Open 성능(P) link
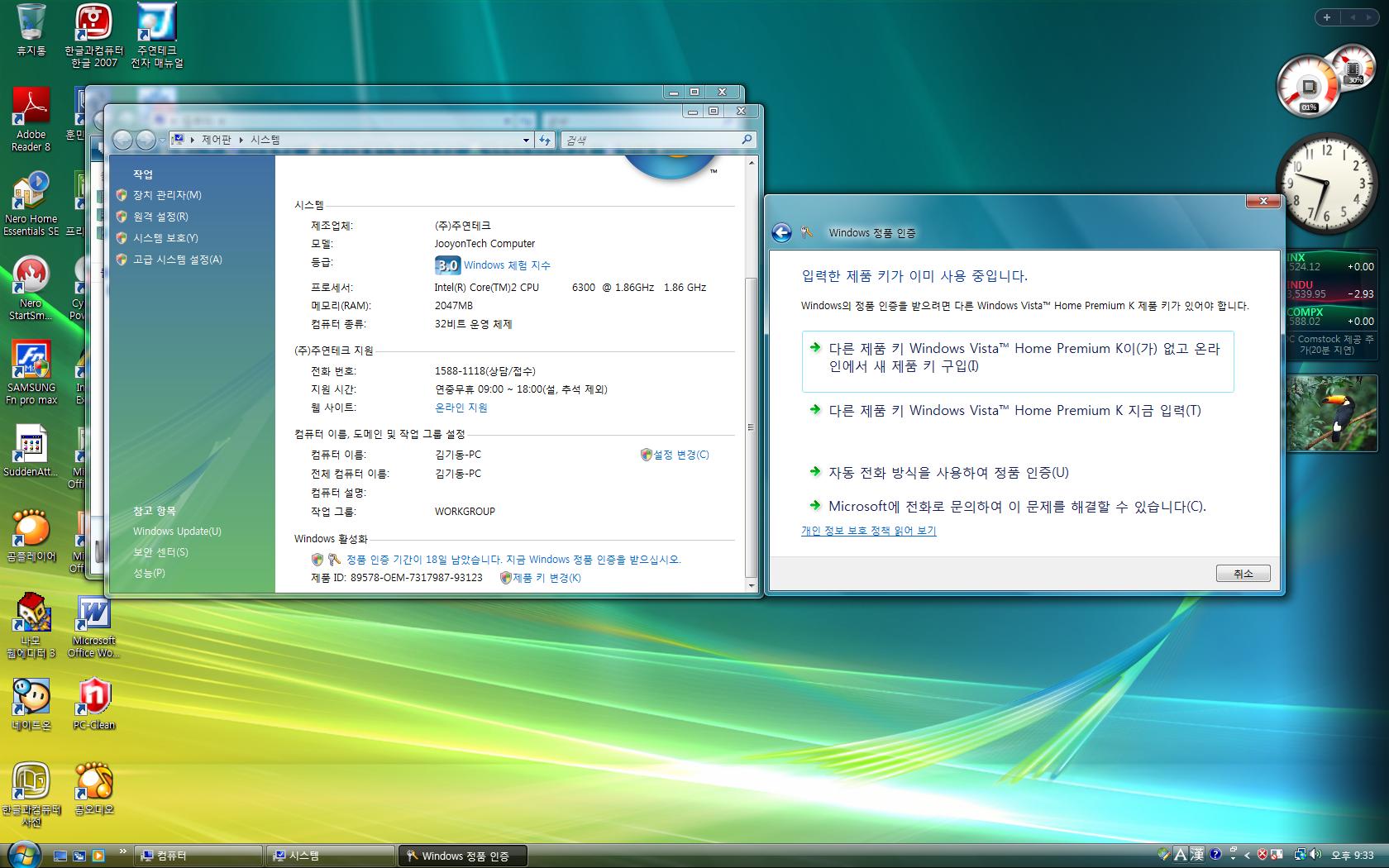 [x=149, y=573]
